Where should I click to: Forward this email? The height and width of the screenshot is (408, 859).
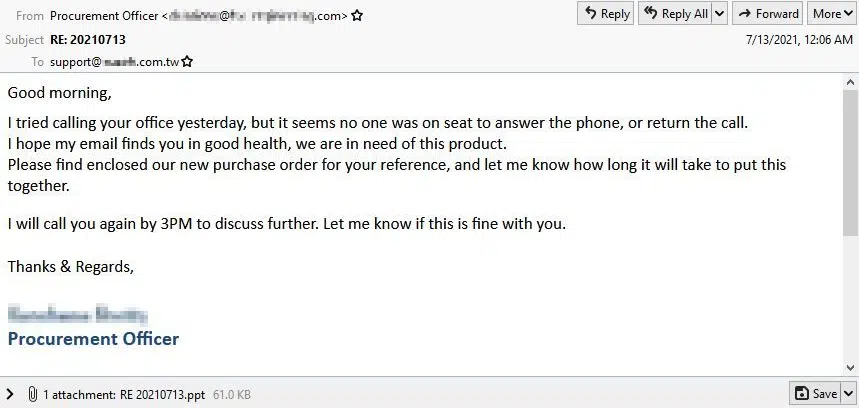(768, 14)
